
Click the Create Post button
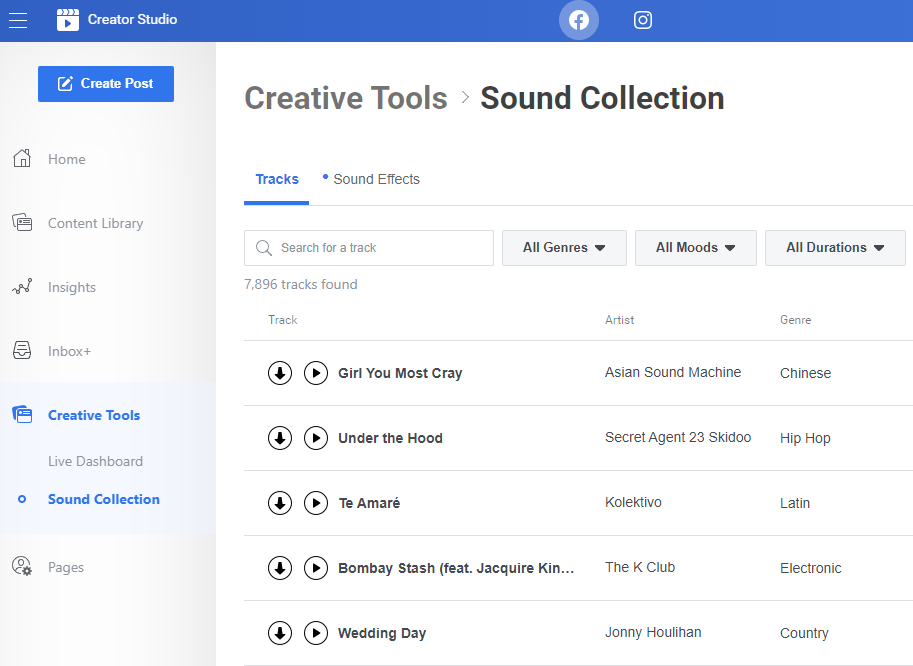click(105, 84)
